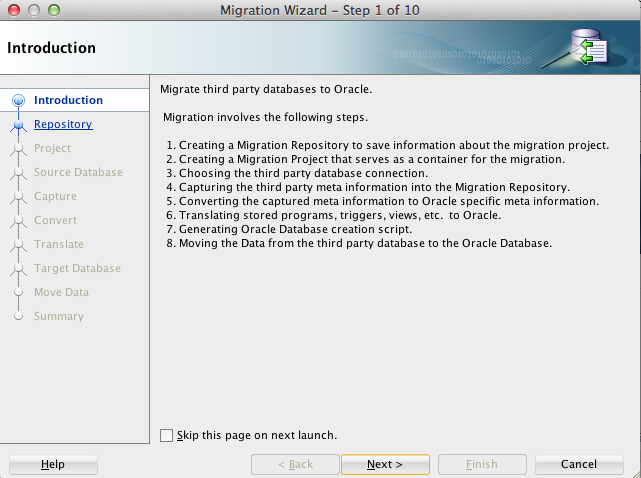Click step 8 'Moving the Data' text
The height and width of the screenshot is (478, 641).
pos(359,243)
